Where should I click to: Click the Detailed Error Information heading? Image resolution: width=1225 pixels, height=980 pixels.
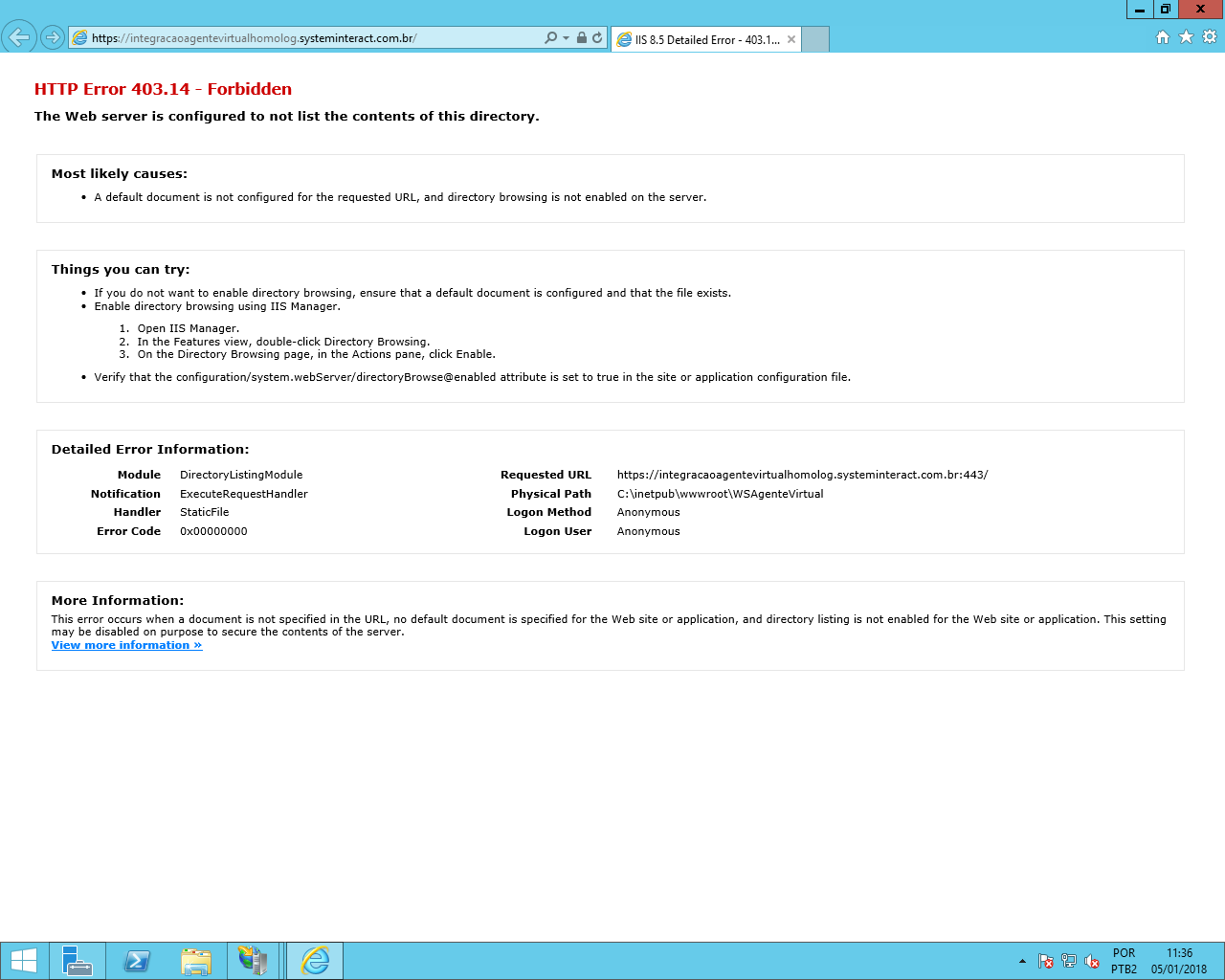point(150,450)
